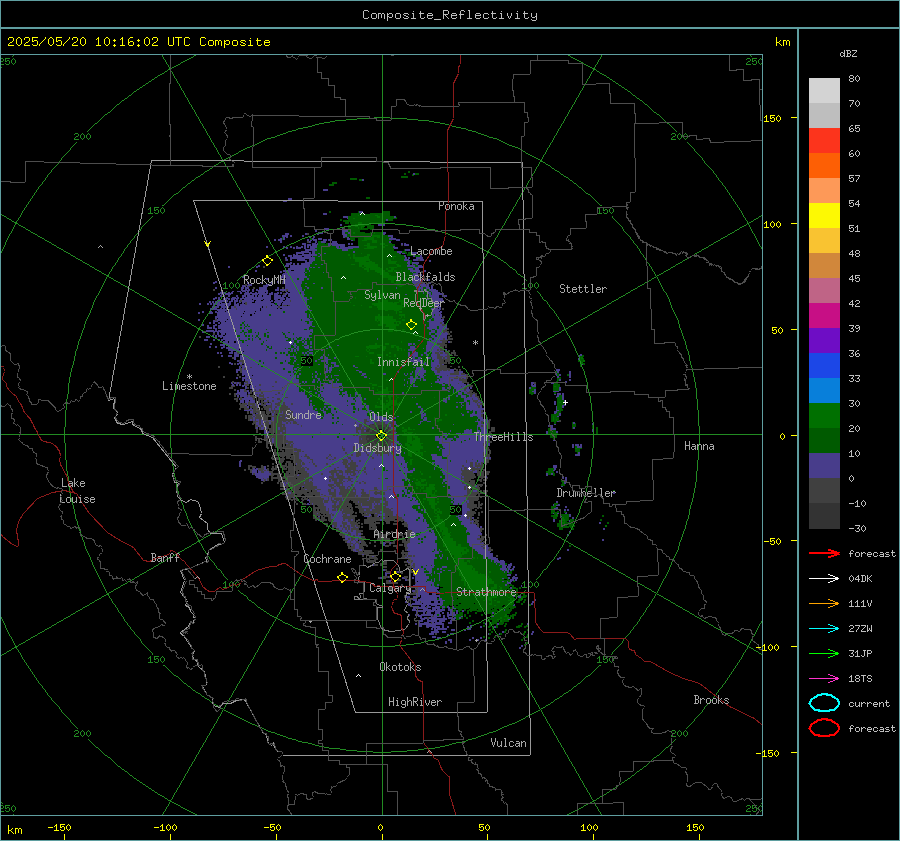The image size is (900, 841).
Task: Click the Okotoks town label
Action: [x=400, y=666]
